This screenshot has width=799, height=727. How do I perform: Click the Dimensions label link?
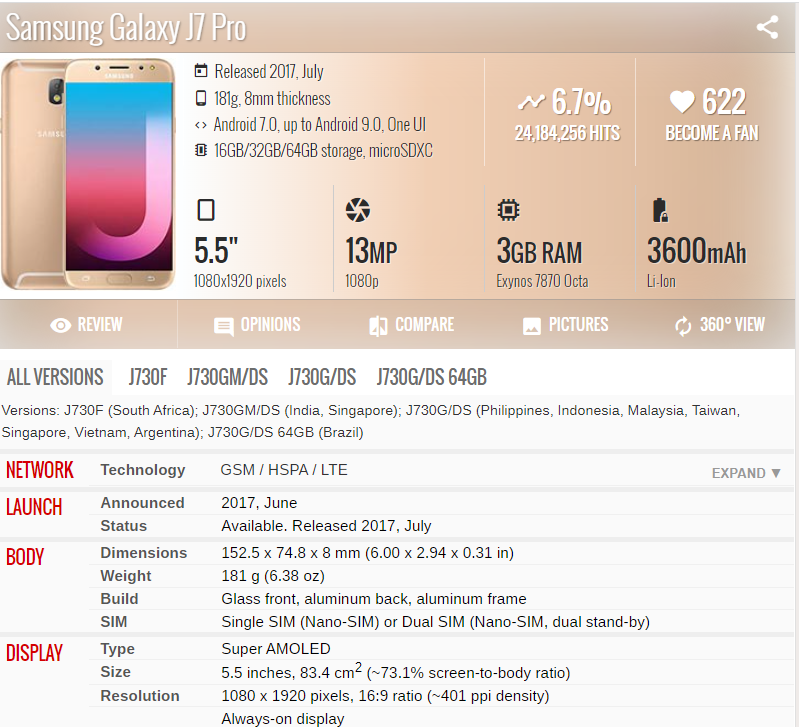144,553
